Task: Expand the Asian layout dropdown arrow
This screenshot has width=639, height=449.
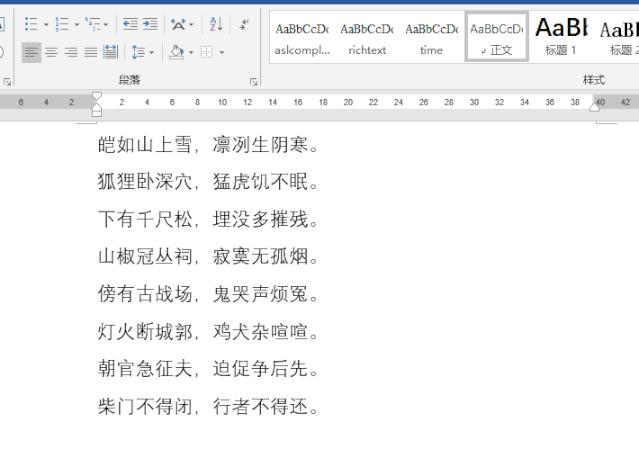Action: pos(192,24)
